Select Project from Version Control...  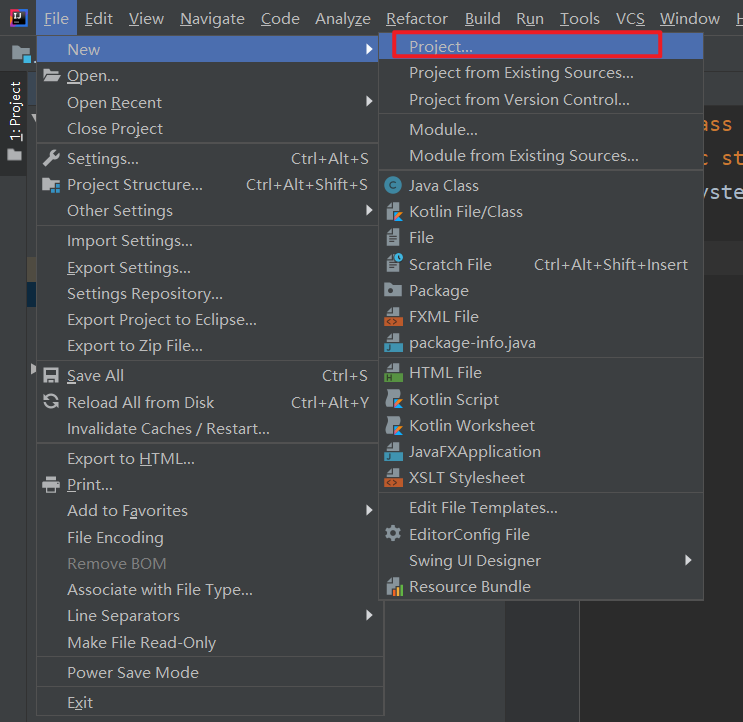coord(541,99)
